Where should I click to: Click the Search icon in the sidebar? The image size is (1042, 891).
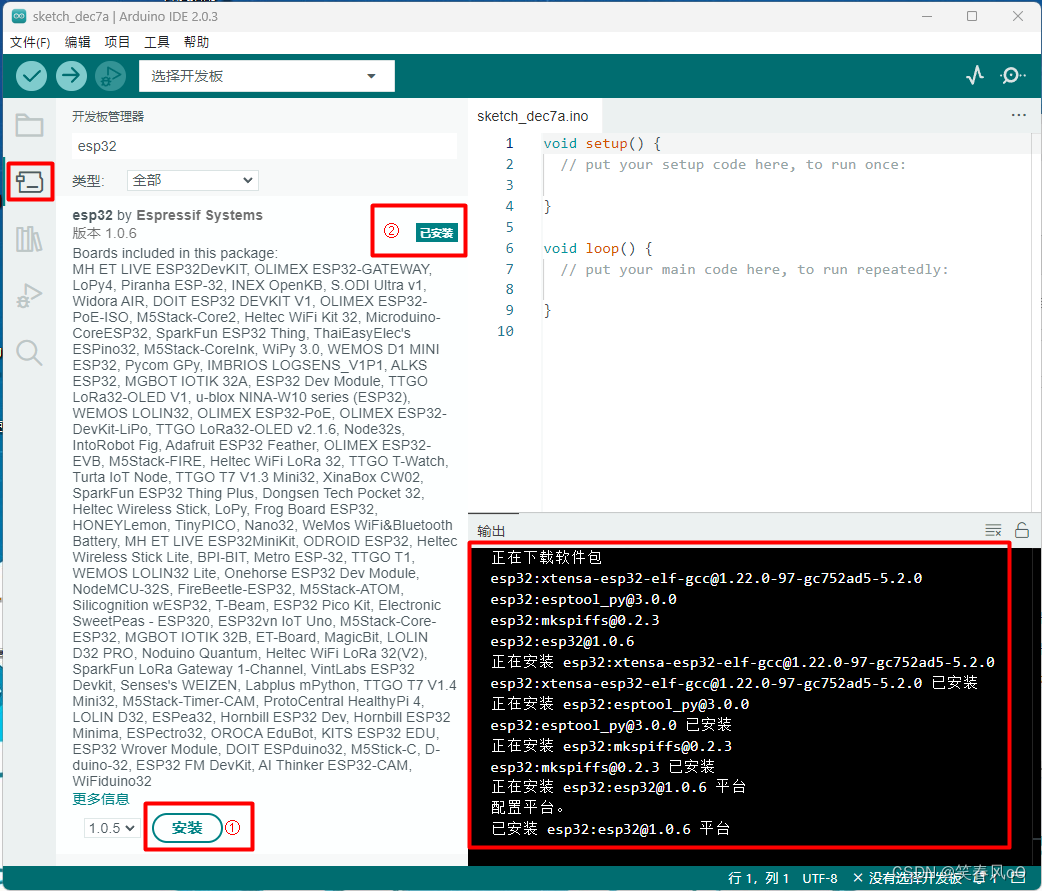(x=30, y=352)
